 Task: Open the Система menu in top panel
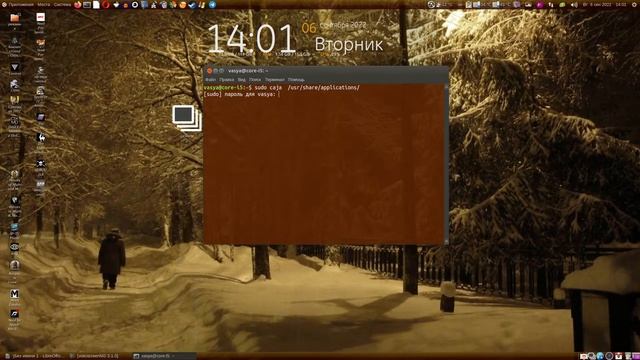tap(62, 4)
